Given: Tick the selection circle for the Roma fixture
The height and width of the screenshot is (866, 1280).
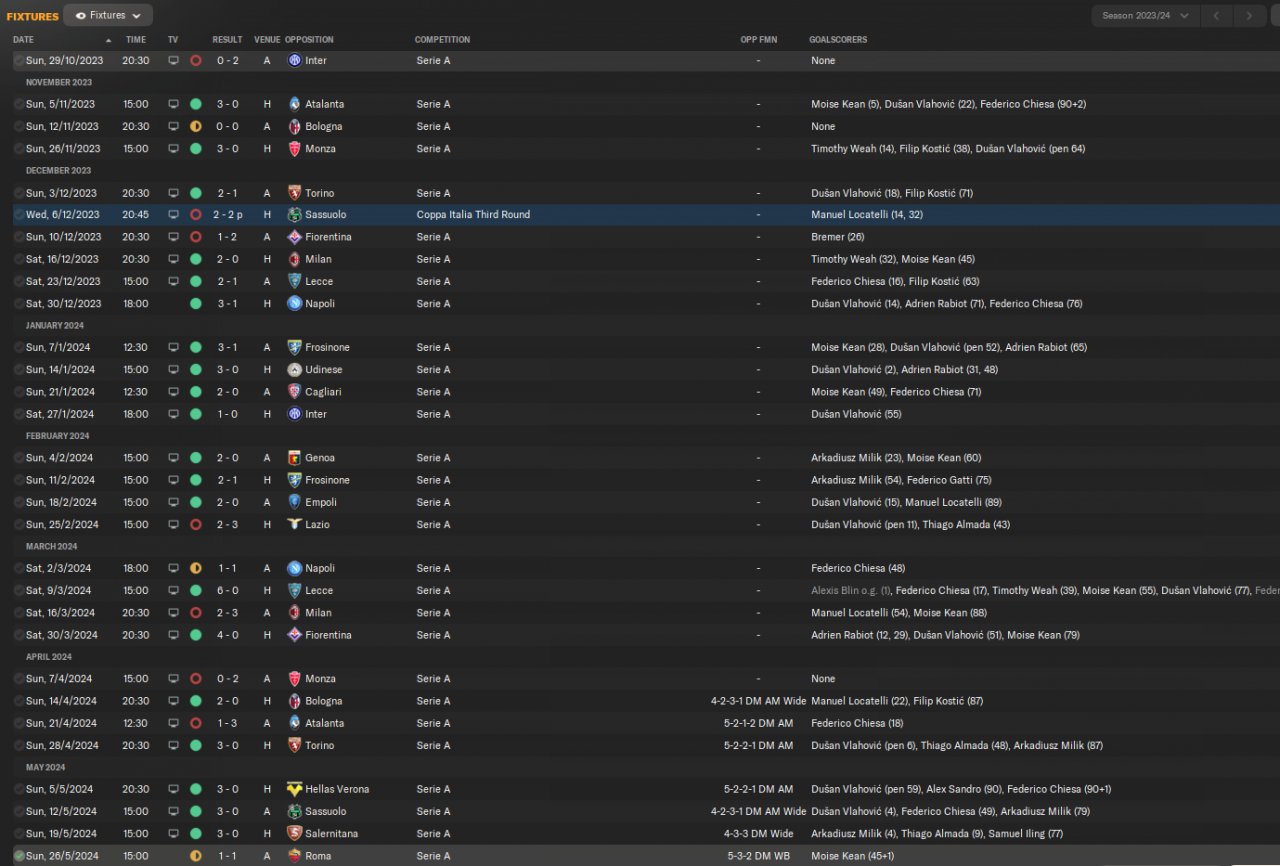Looking at the screenshot, I should click(19, 856).
